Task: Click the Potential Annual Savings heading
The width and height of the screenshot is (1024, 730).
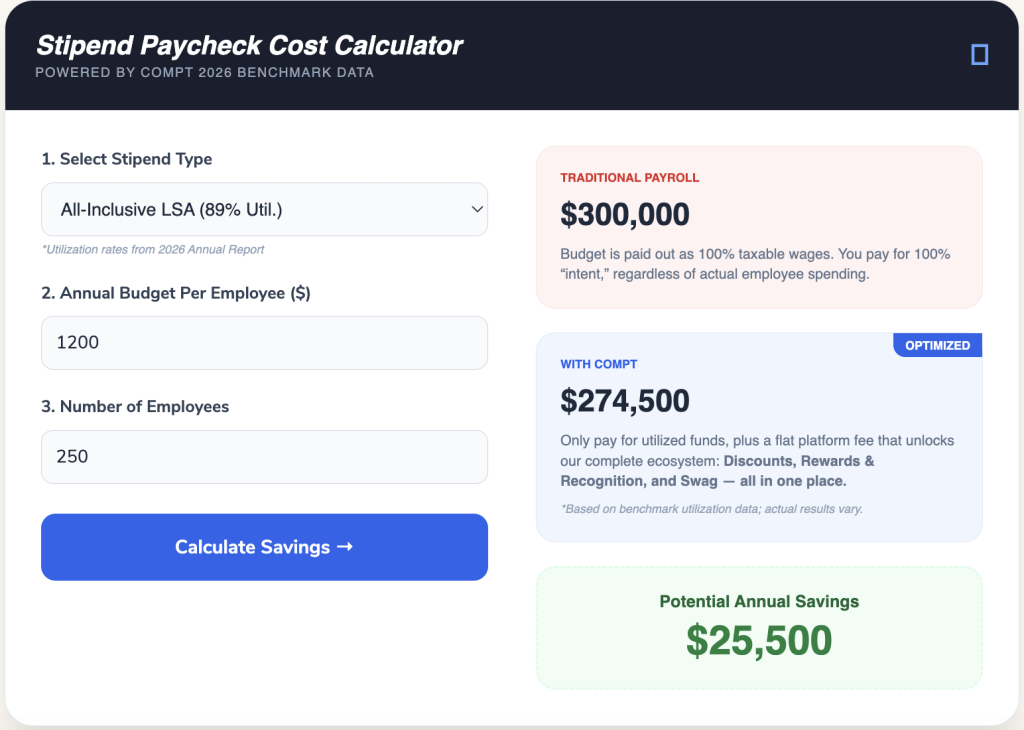Action: [759, 602]
